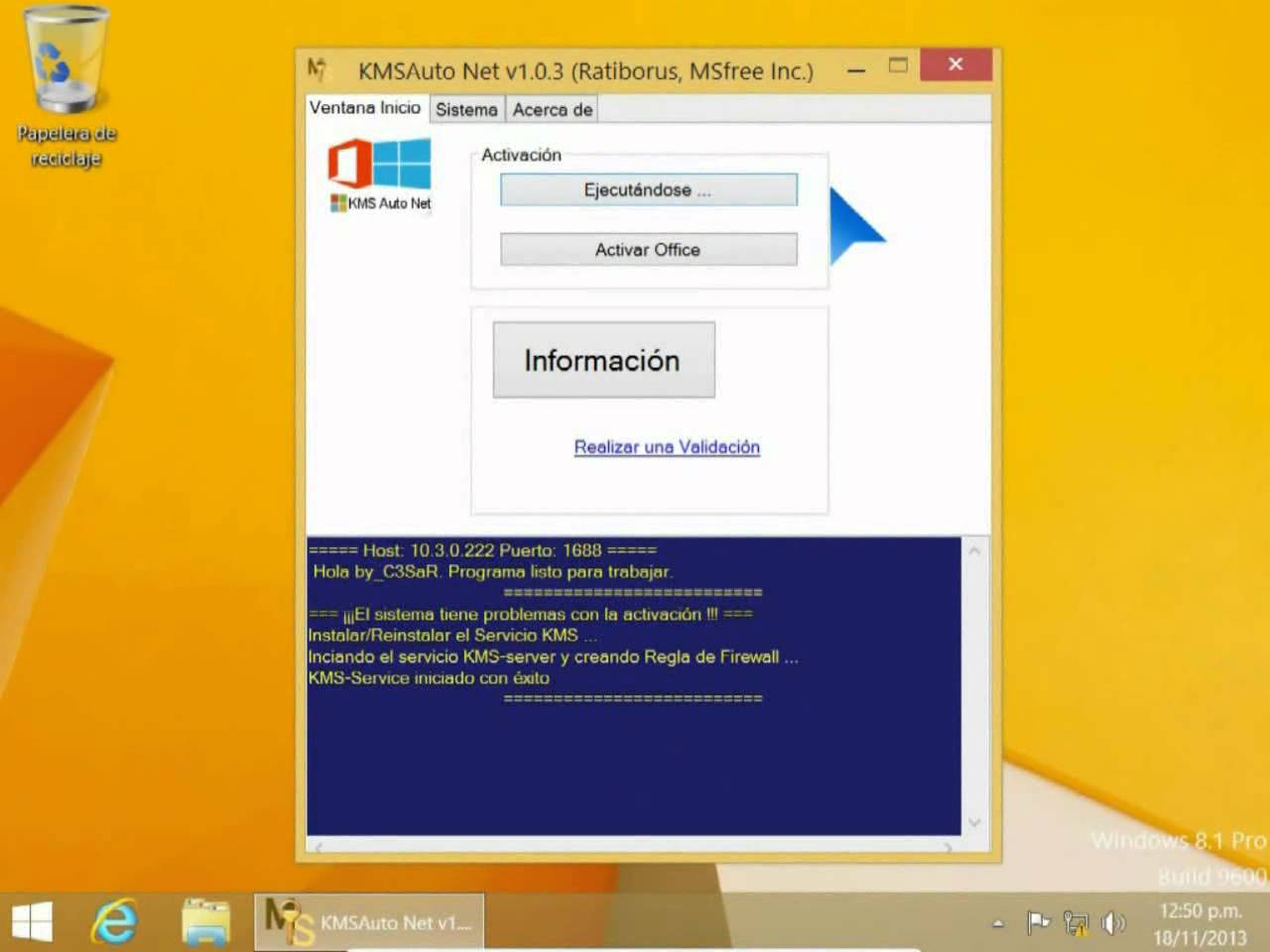Minimize the KMSAuto Net window

tap(856, 69)
